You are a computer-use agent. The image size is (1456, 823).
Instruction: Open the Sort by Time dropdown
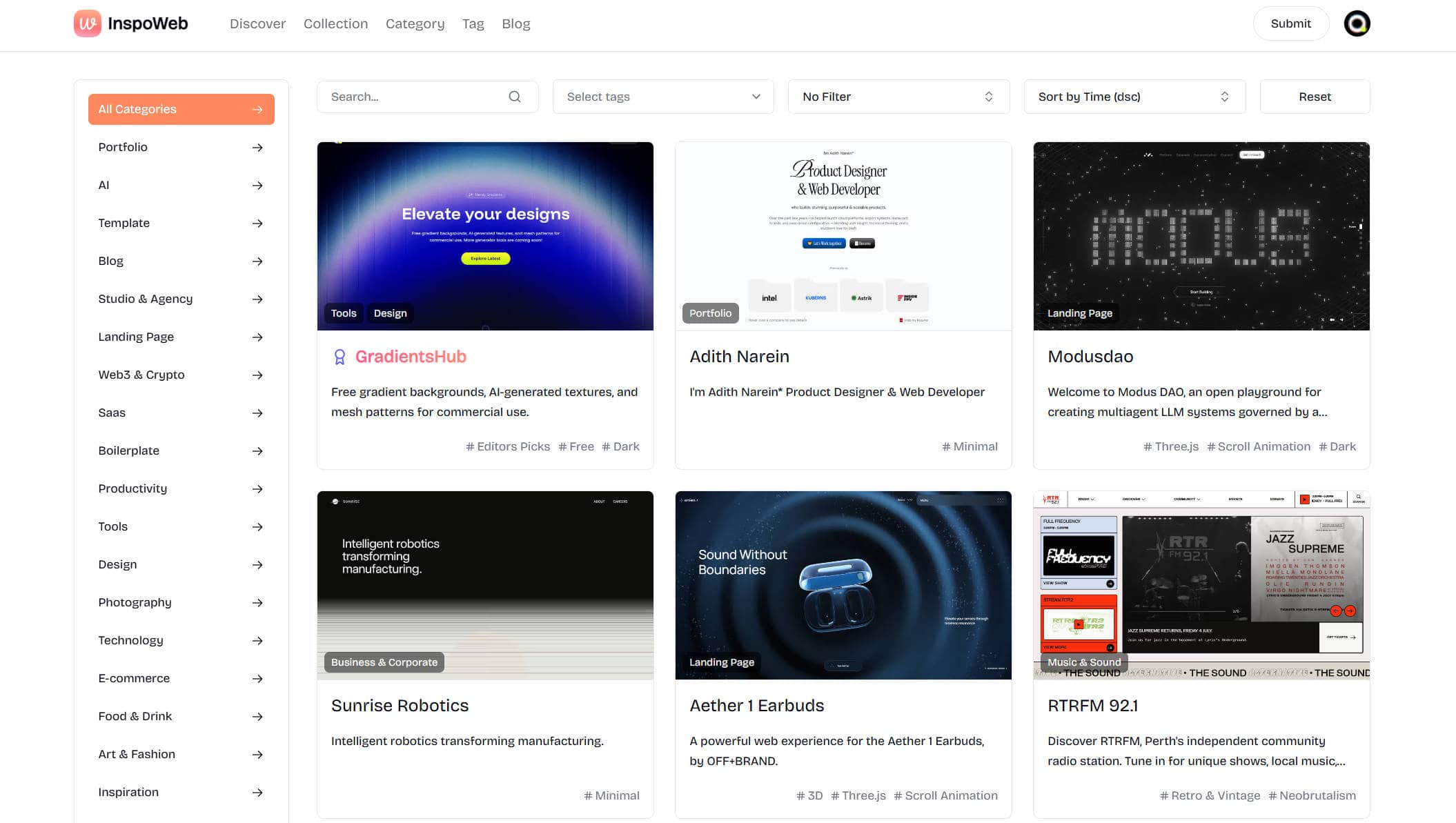click(1134, 97)
